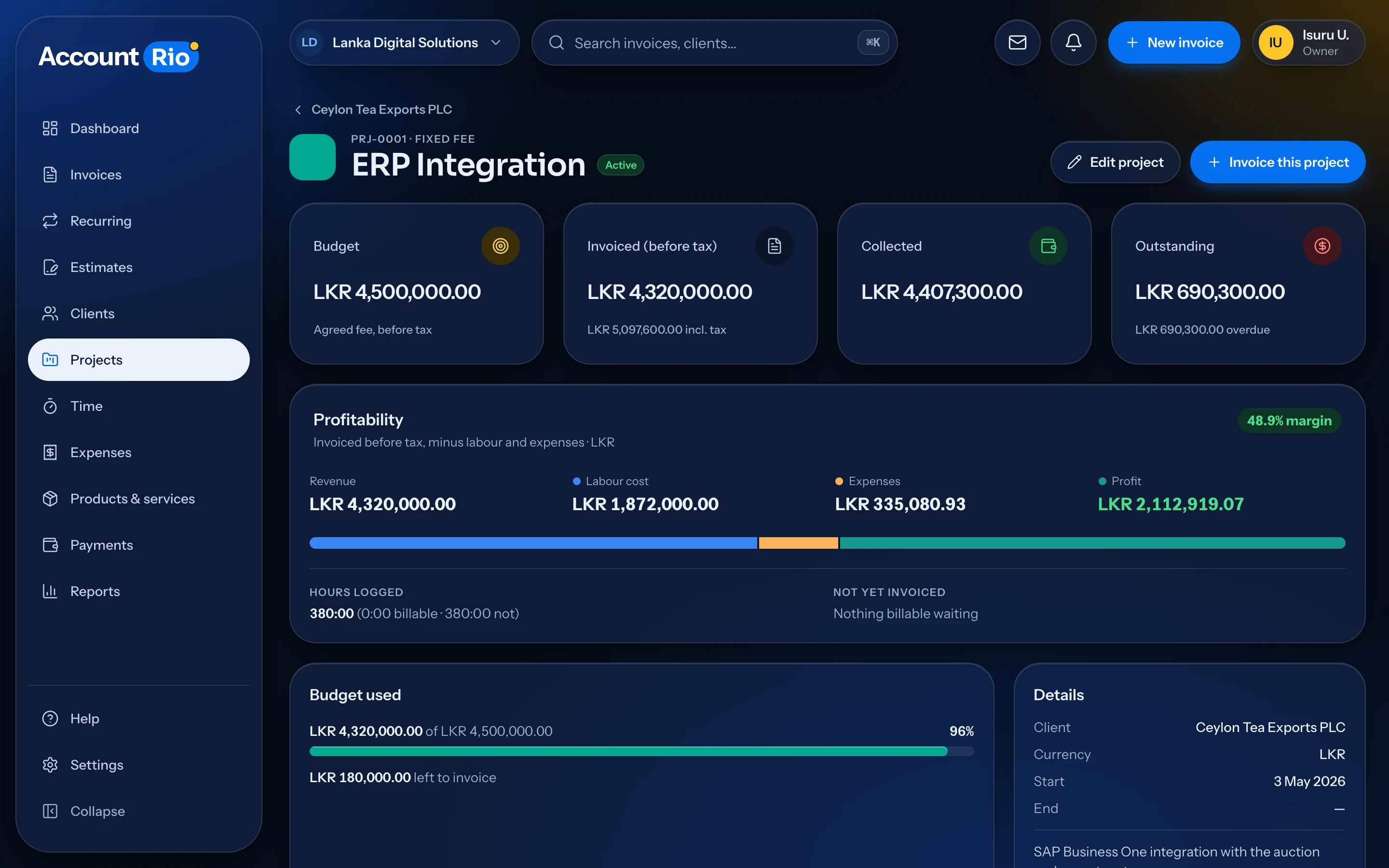Image resolution: width=1389 pixels, height=868 pixels.
Task: Open Reports in the sidebar
Action: pyautogui.click(x=139, y=591)
